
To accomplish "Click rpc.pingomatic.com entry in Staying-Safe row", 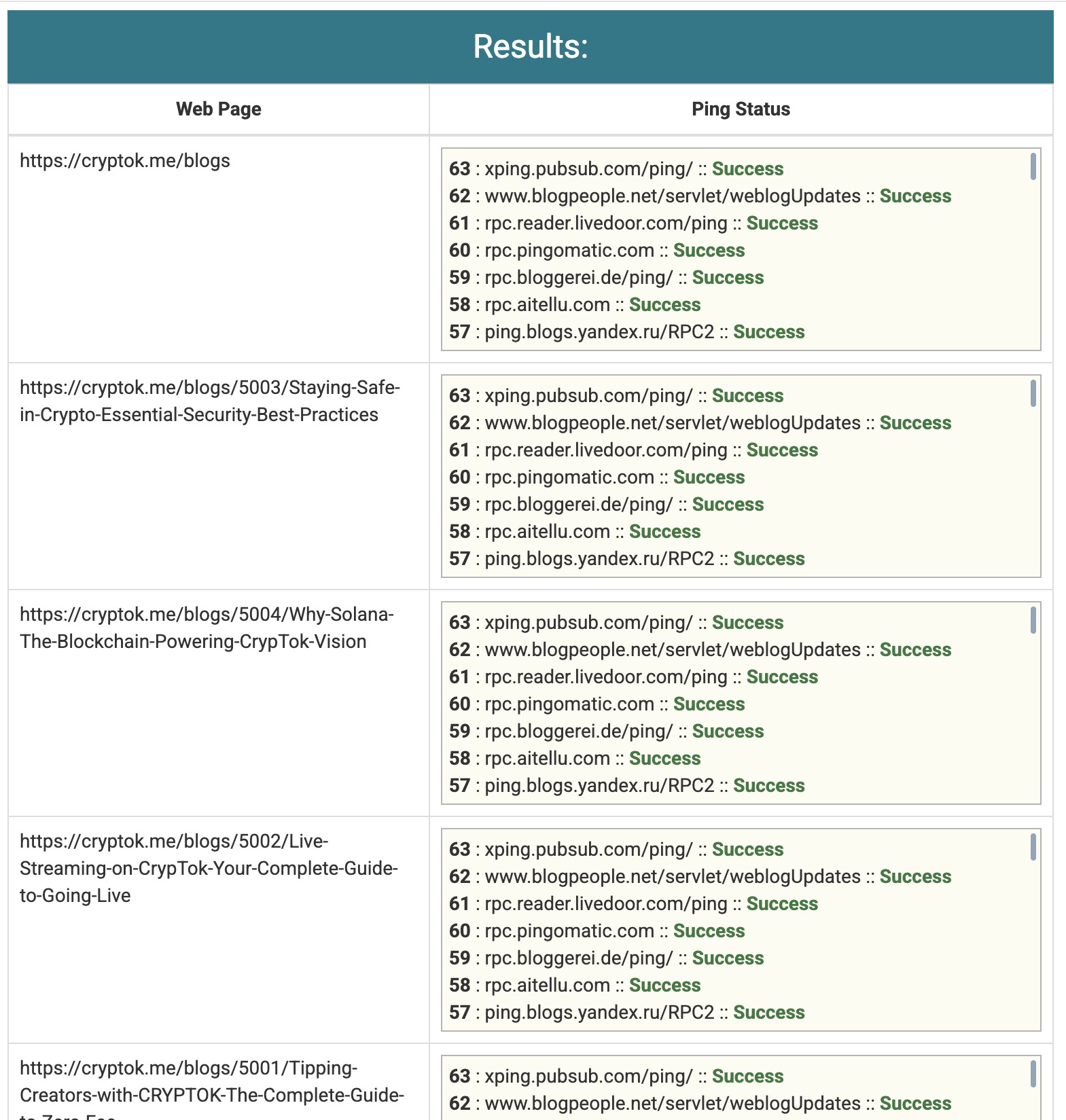I will click(569, 477).
